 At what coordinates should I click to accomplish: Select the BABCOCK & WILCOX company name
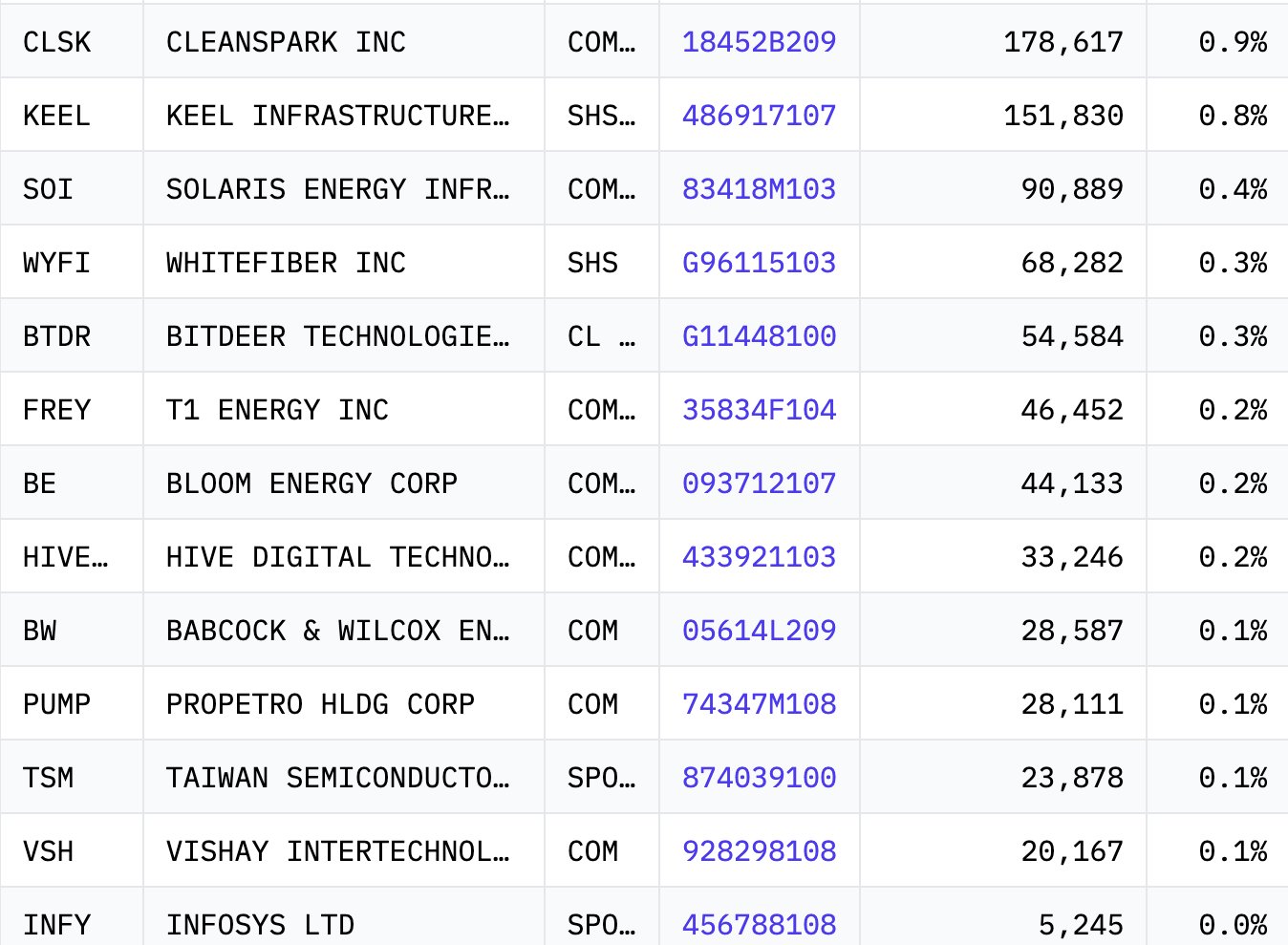pos(338,631)
